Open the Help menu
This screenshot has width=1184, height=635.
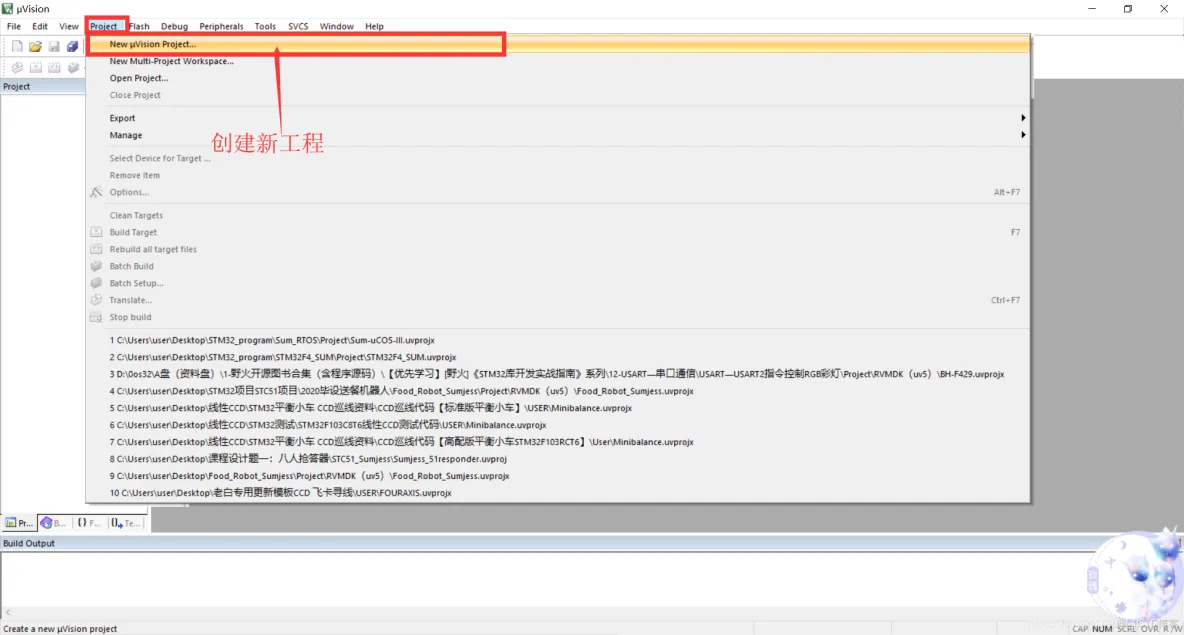point(375,26)
